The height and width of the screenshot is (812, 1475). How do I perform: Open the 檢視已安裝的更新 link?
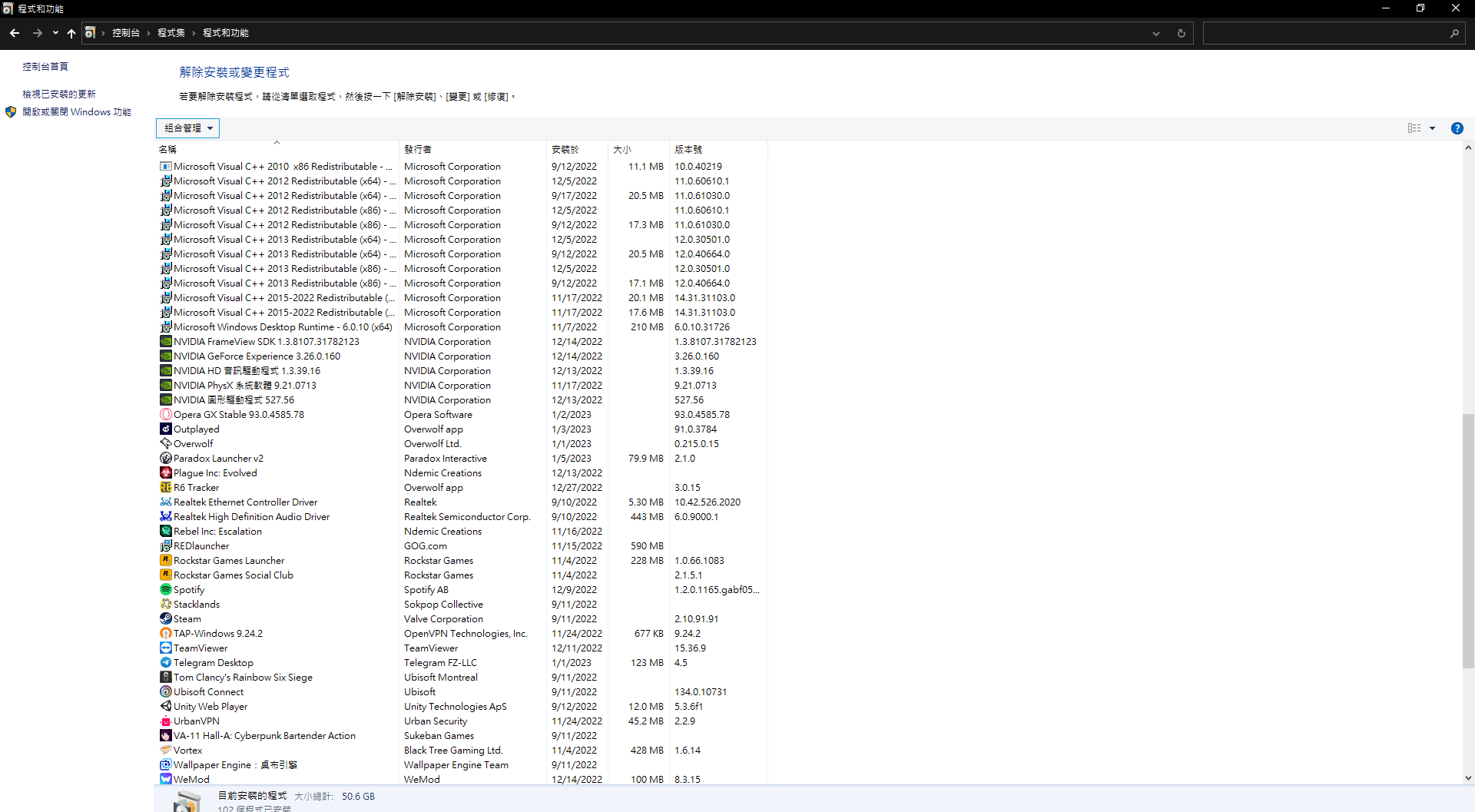coord(59,94)
